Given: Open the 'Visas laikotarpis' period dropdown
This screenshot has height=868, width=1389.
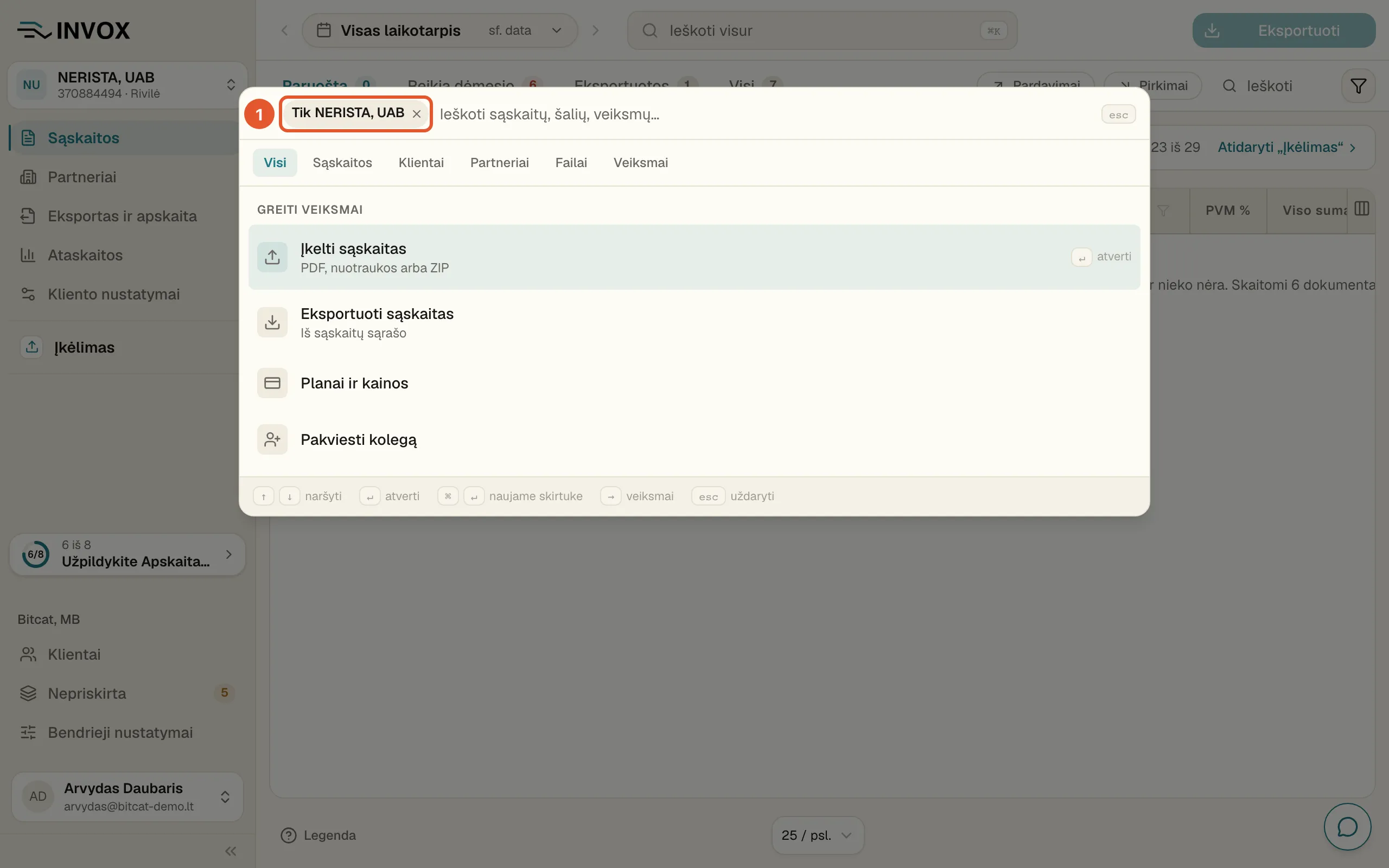Looking at the screenshot, I should [x=439, y=30].
